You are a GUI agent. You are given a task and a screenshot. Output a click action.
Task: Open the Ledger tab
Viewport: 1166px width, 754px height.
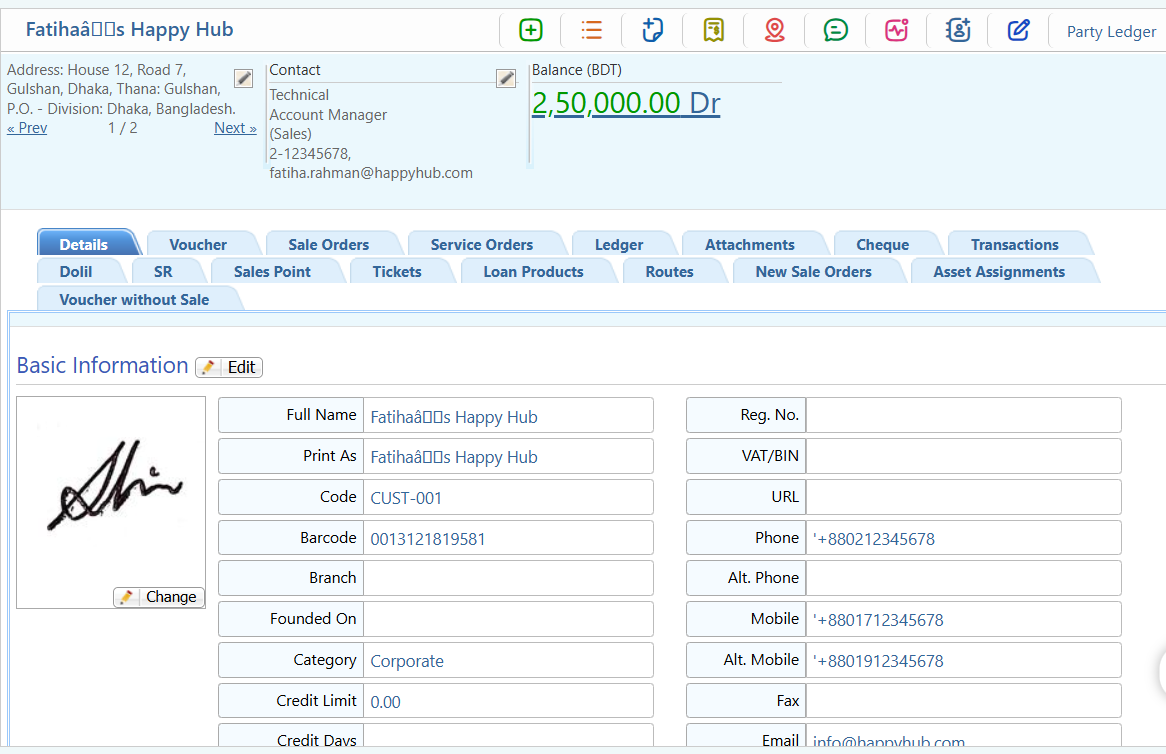point(622,243)
